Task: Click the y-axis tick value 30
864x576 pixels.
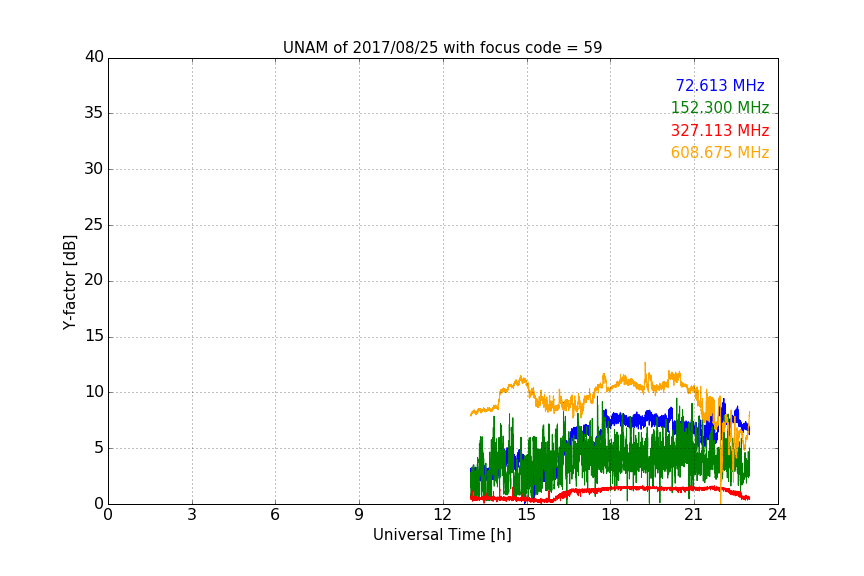Action: [94, 169]
